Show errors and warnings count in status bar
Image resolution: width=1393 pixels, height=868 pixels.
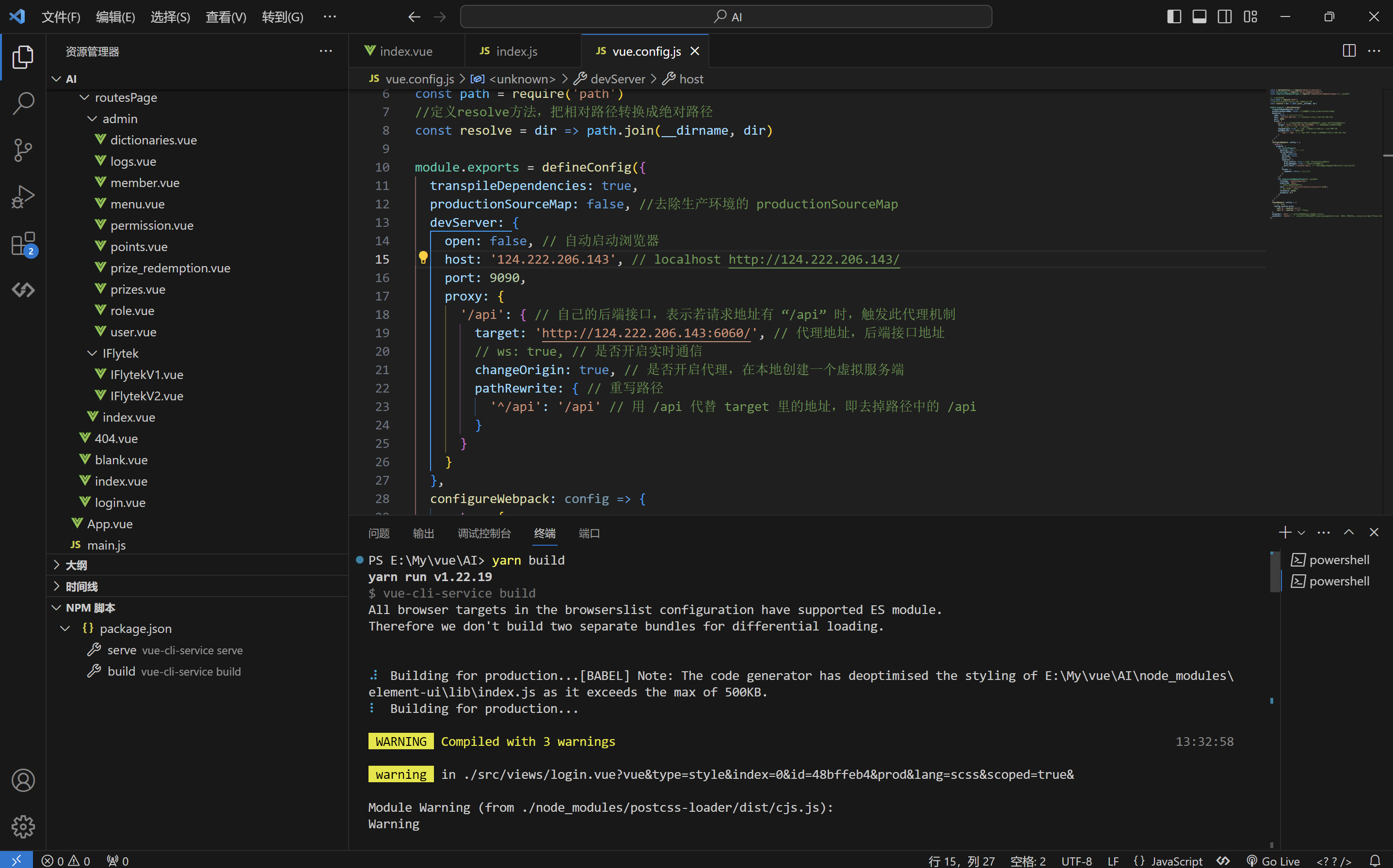click(66, 861)
